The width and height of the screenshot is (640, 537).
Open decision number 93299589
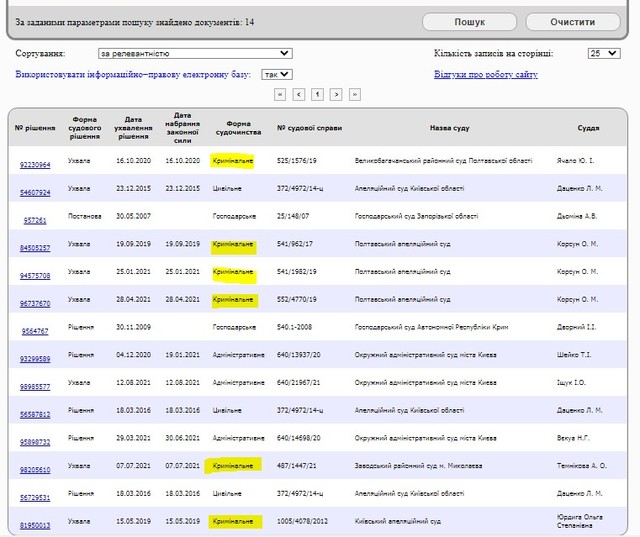(35, 358)
